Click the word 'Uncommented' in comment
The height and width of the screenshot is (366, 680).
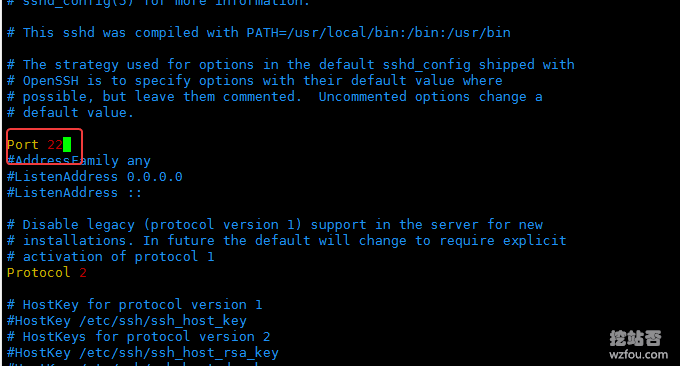coord(363,97)
